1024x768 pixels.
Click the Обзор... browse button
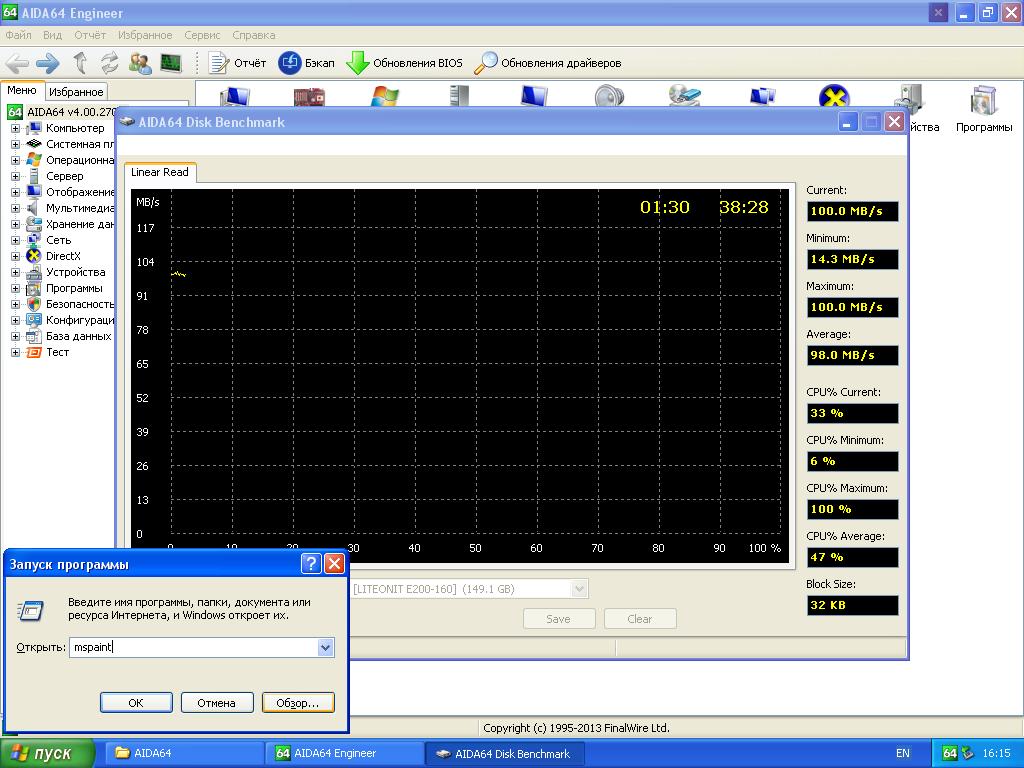click(297, 703)
